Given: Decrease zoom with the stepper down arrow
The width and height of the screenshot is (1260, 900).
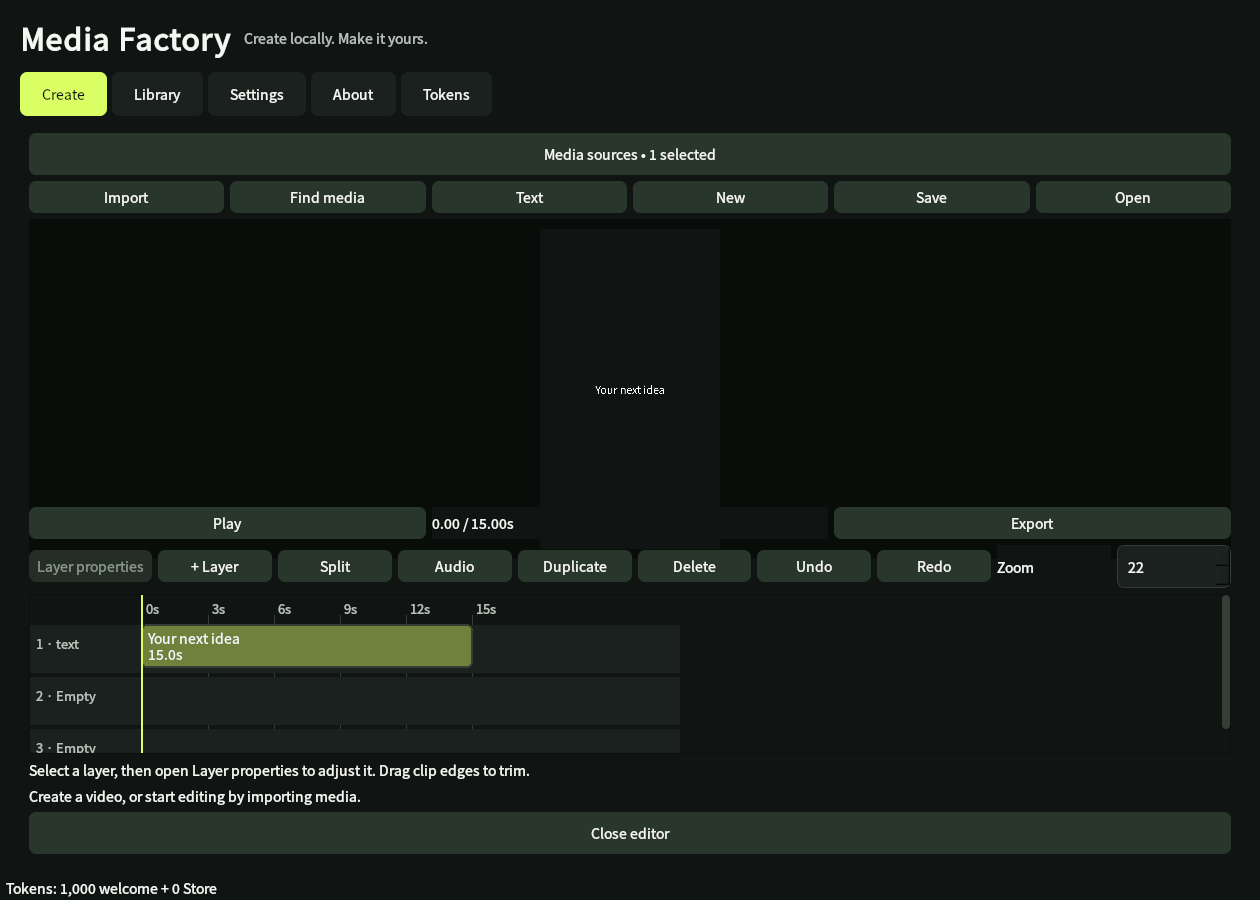Looking at the screenshot, I should (1223, 577).
